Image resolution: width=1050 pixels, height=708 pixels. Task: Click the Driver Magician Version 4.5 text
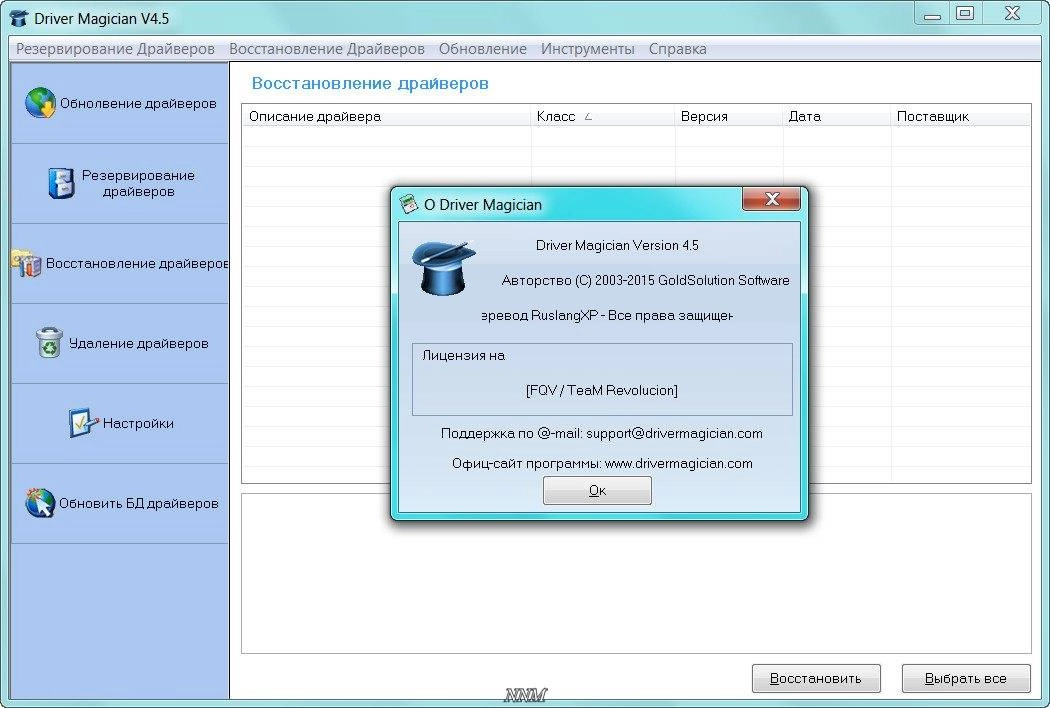click(x=617, y=245)
